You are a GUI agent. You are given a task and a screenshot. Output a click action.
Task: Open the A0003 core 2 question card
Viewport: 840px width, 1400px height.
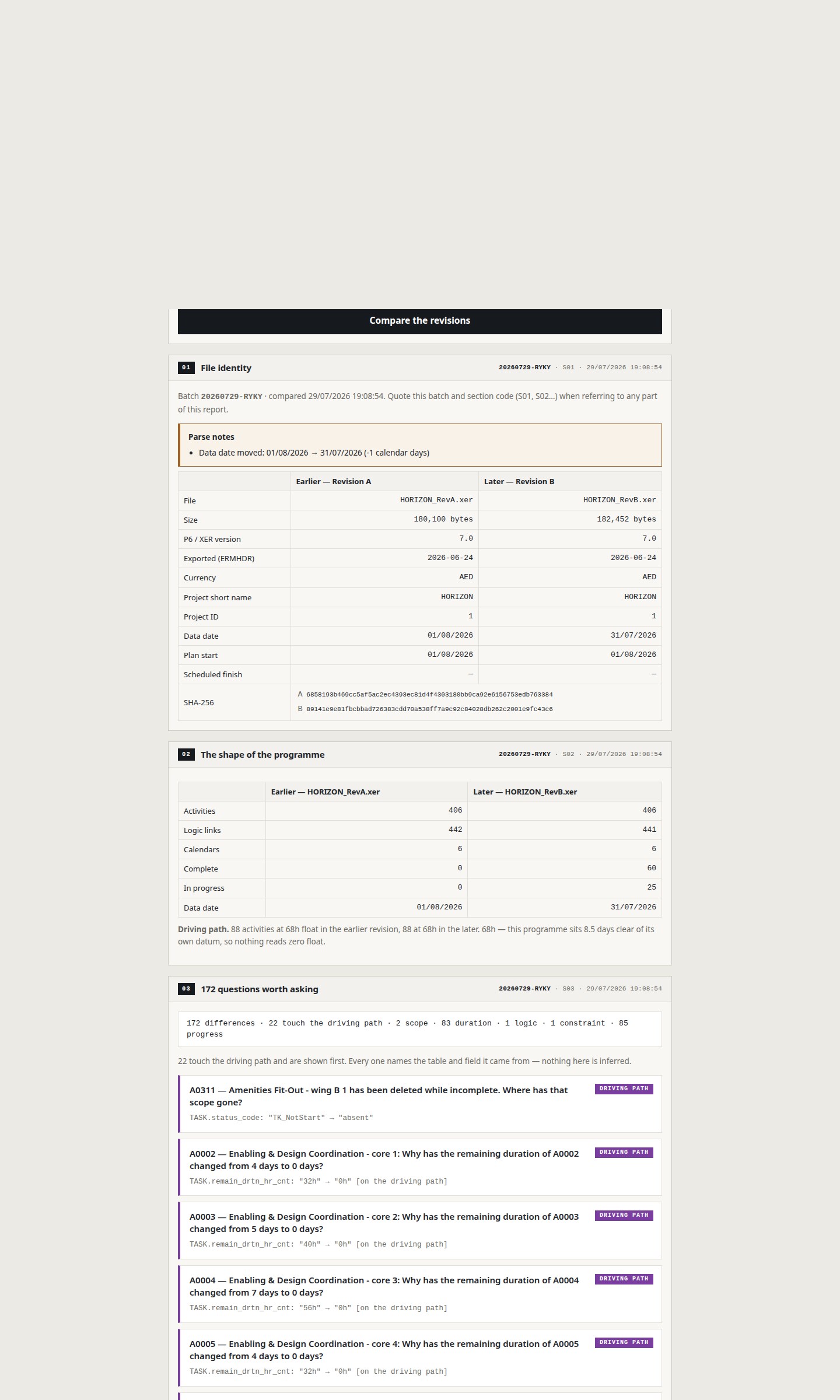coord(420,1230)
